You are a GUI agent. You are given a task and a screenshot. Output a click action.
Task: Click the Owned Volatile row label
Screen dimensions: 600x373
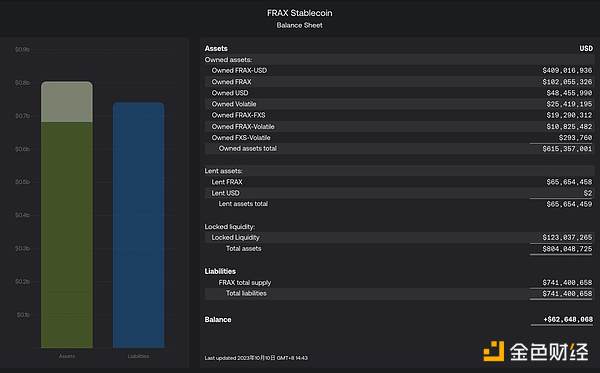pyautogui.click(x=234, y=104)
